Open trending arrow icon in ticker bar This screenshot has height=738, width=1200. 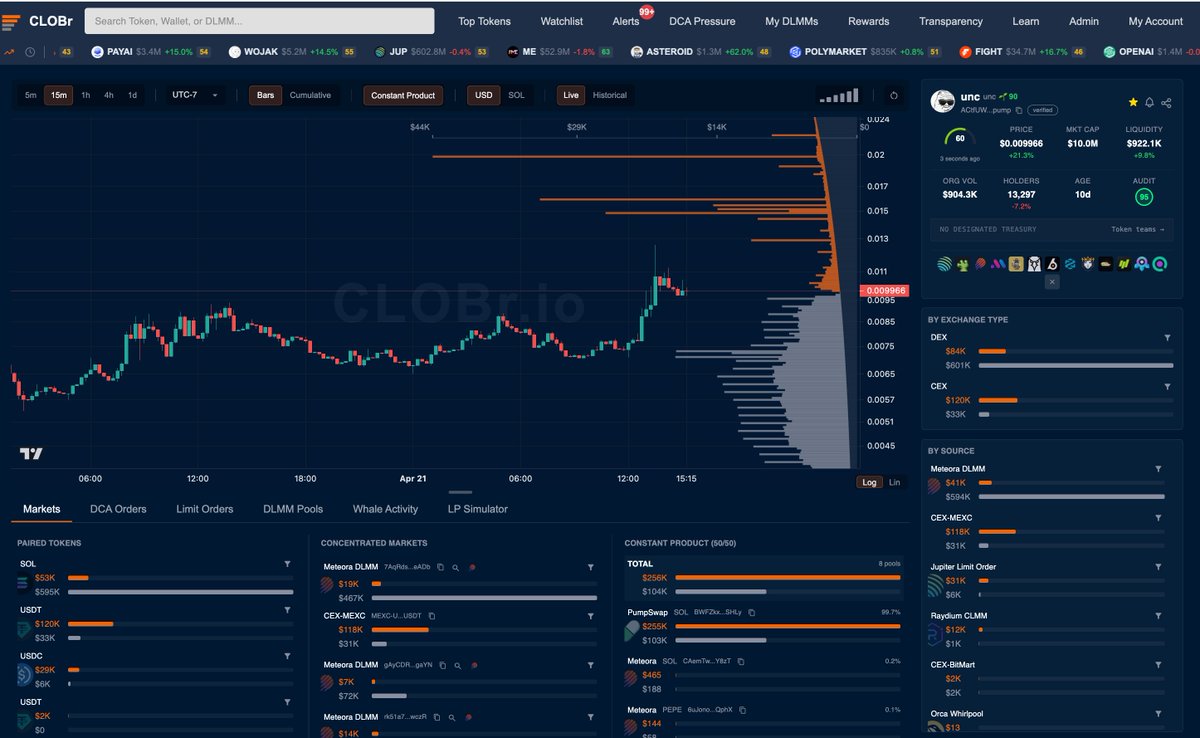tap(9, 52)
